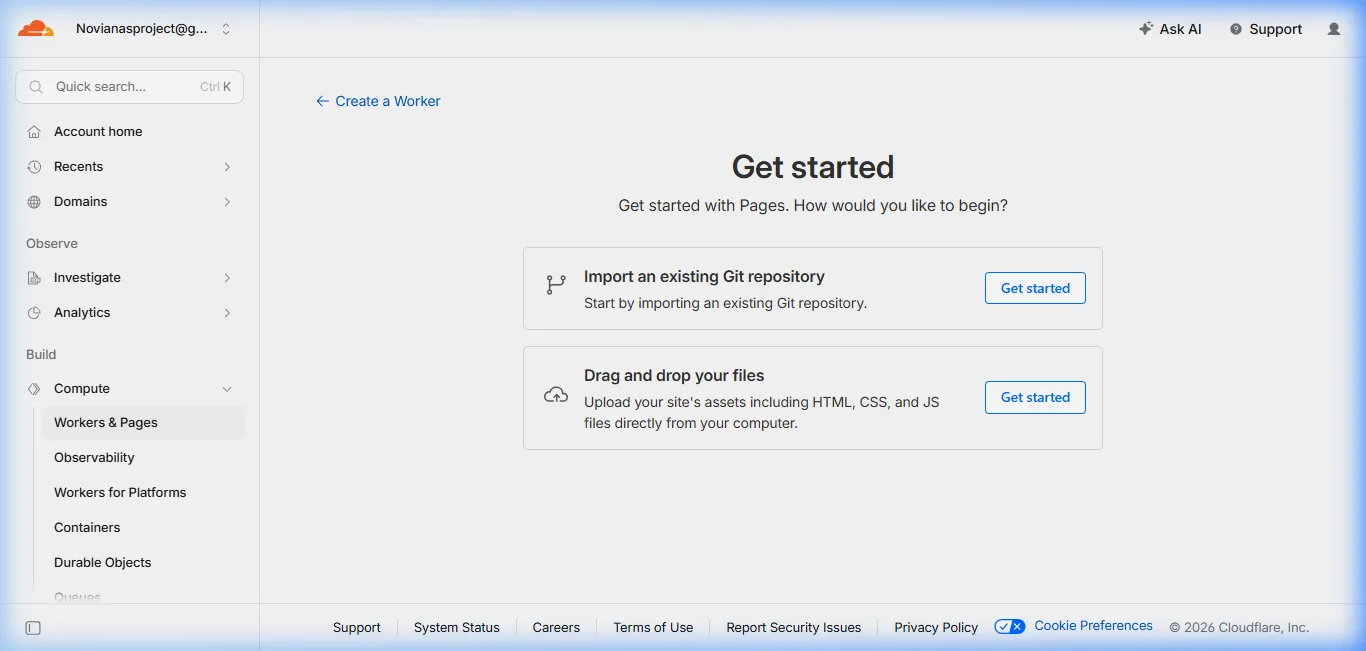Click the Git branch icon

(556, 285)
